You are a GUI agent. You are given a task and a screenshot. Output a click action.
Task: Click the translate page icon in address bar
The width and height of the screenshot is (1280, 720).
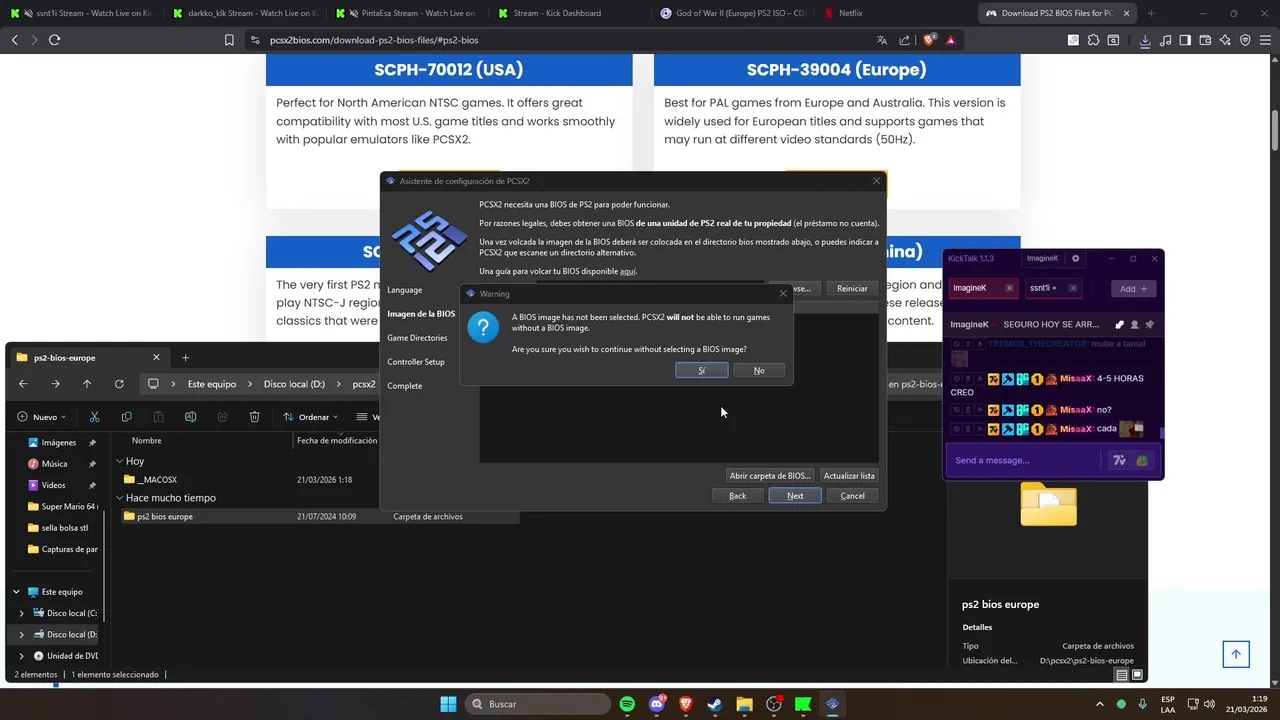click(x=882, y=40)
